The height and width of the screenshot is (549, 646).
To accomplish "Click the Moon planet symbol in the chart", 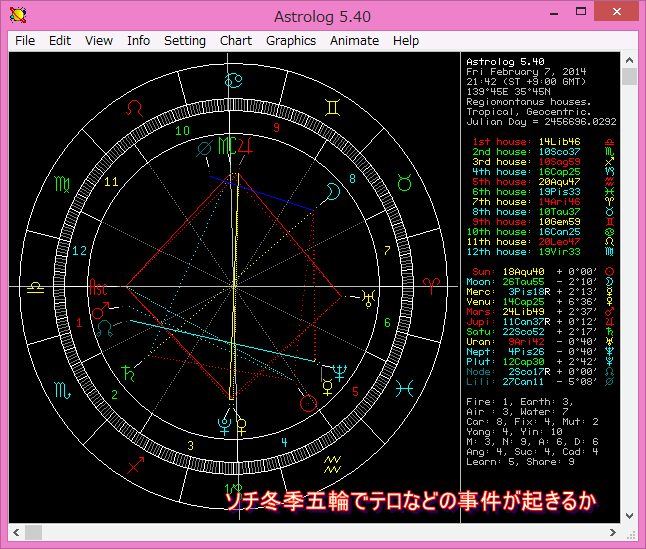I will click(333, 192).
